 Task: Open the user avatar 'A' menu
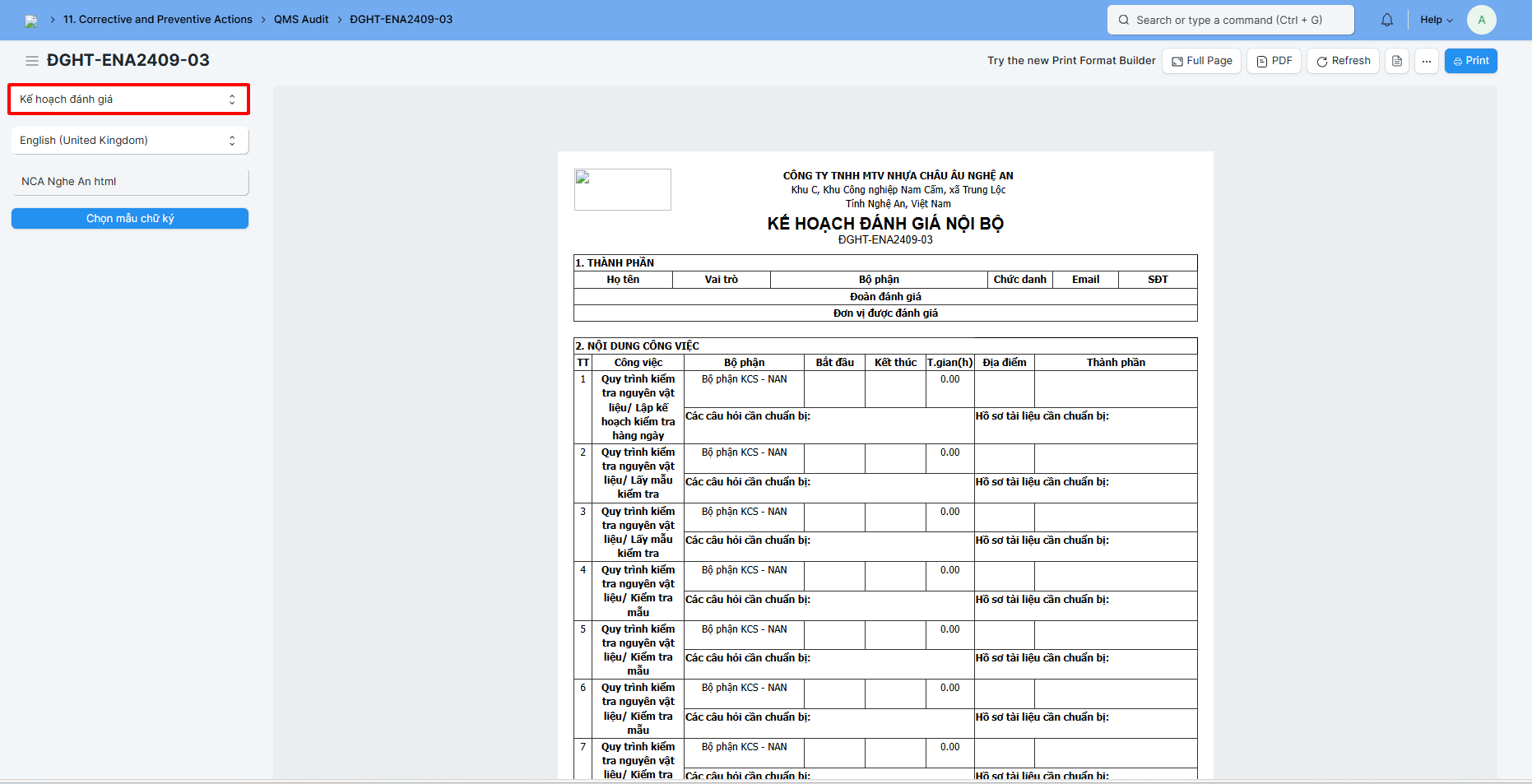coord(1481,20)
